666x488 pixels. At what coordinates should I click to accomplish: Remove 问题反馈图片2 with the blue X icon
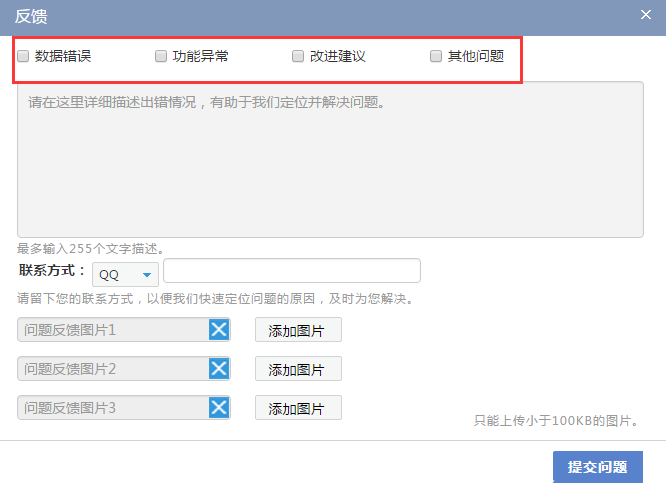pyautogui.click(x=219, y=369)
